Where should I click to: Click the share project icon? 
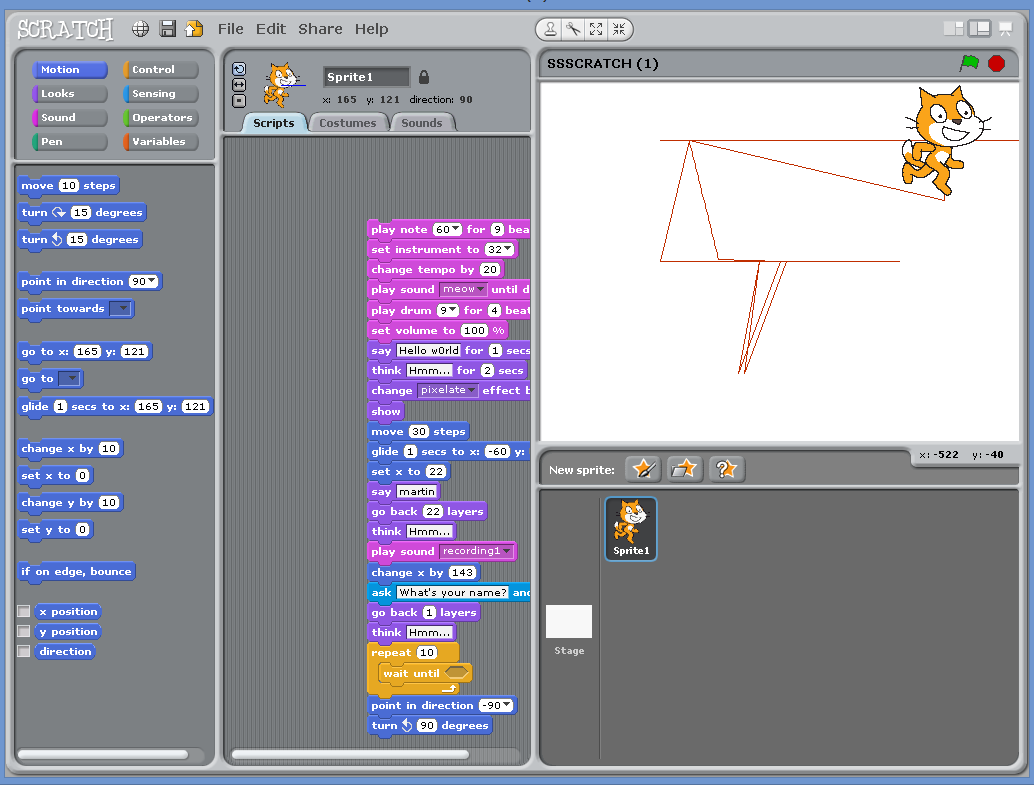(194, 28)
